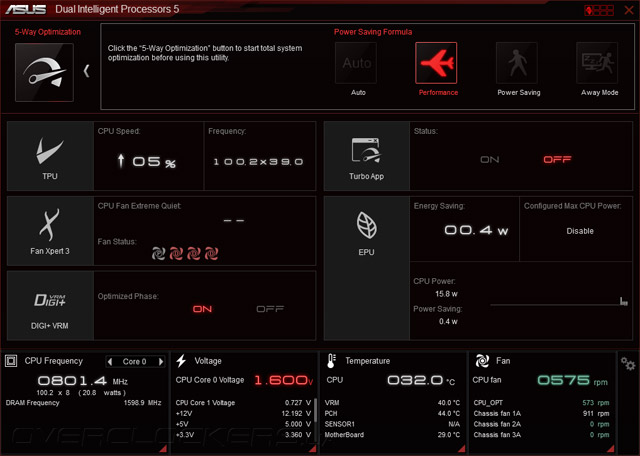Expand the CPU Frequency panel corner triangle
Image resolution: width=640 pixels, height=456 pixels.
163,449
